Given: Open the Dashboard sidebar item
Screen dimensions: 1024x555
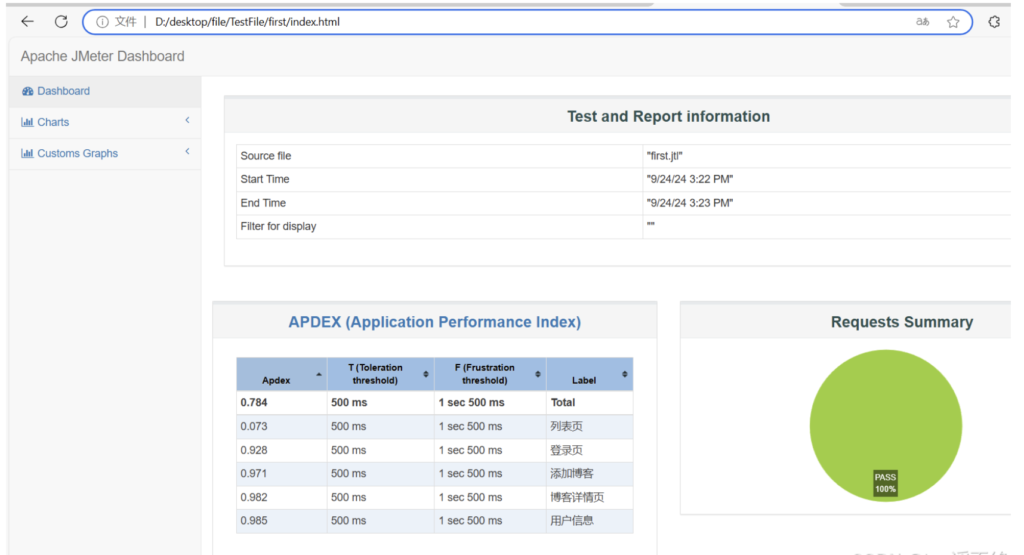Looking at the screenshot, I should (104, 91).
